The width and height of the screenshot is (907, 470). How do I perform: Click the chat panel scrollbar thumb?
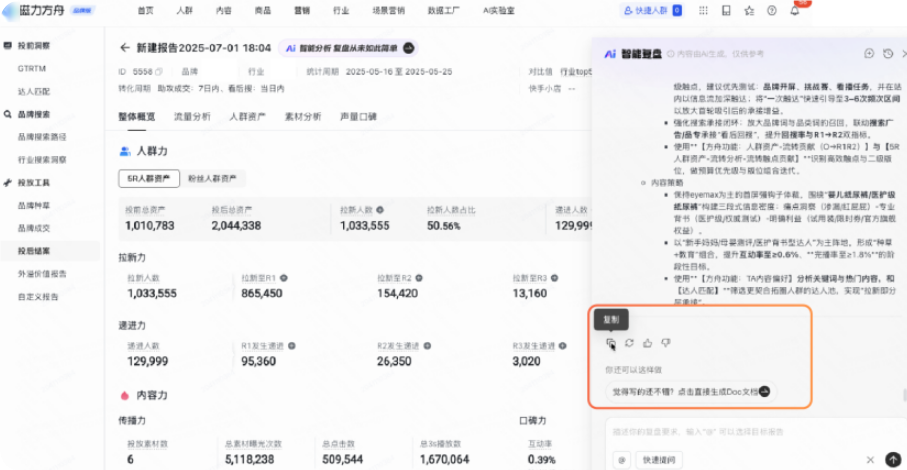point(904,395)
